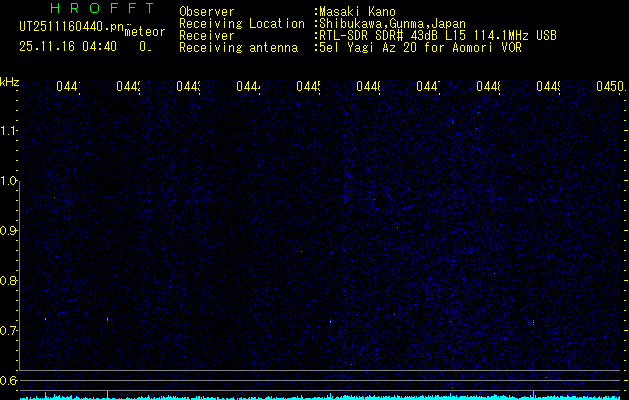The height and width of the screenshot is (400, 629).
Task: Click the 0.9 kHz frequency axis label
Action: (x=10, y=231)
